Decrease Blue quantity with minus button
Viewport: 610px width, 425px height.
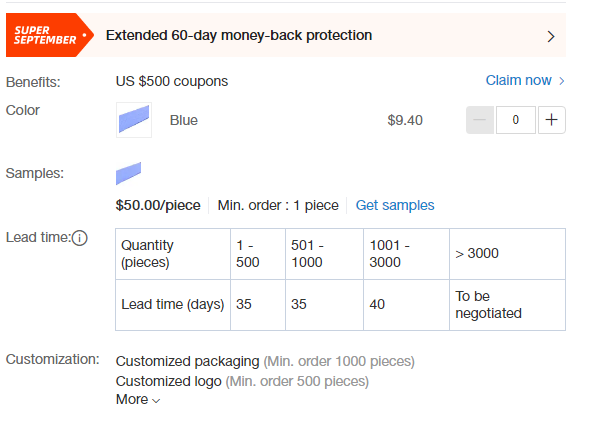click(x=480, y=120)
